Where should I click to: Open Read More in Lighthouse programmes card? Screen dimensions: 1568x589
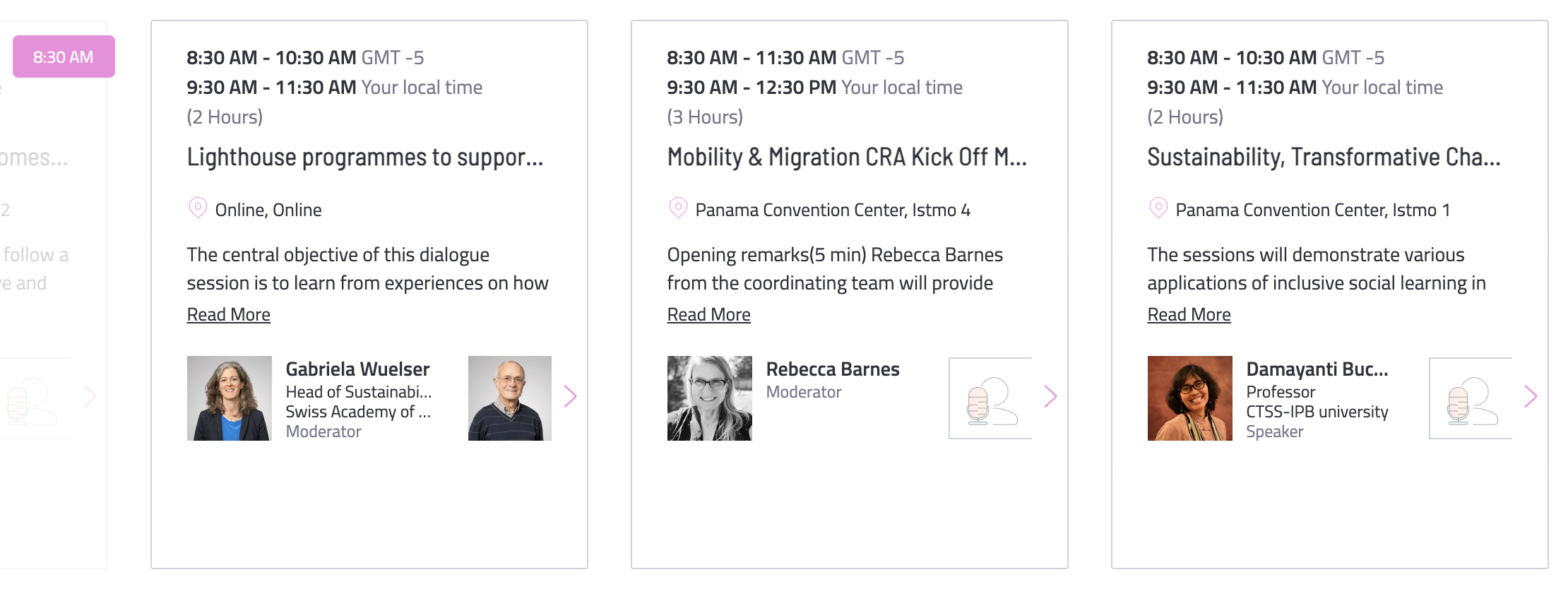(x=228, y=314)
